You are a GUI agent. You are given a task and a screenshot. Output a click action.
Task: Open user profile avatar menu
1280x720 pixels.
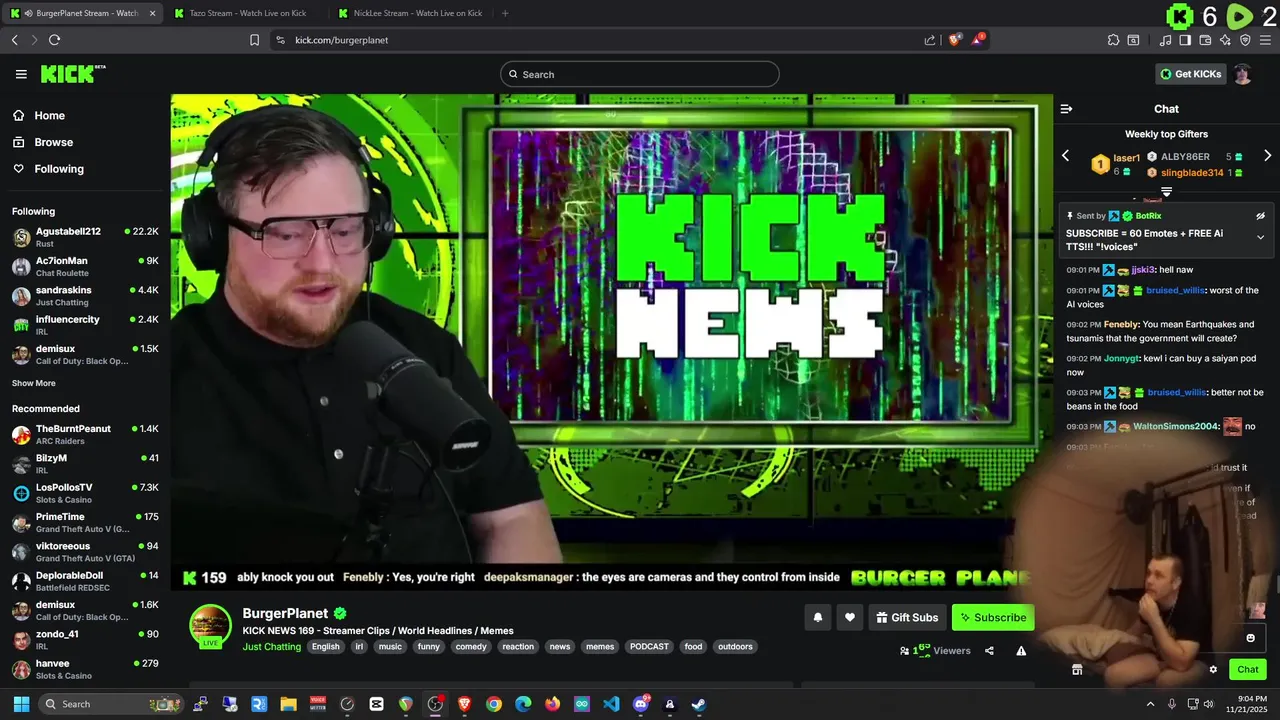pos(1242,74)
